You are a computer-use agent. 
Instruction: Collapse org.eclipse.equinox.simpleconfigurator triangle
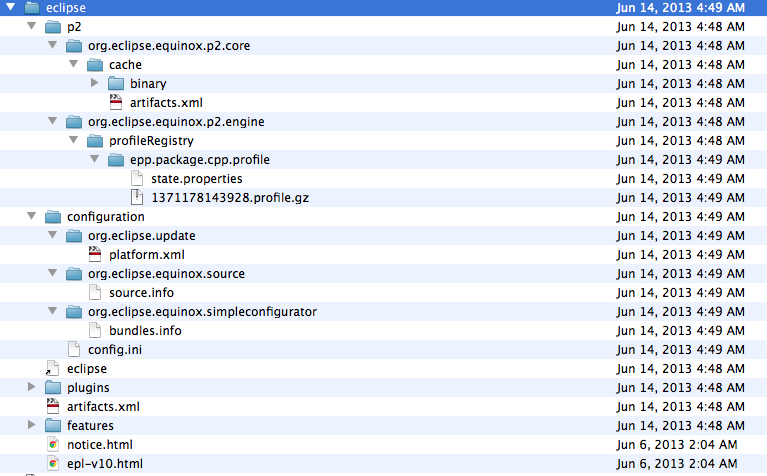tap(53, 311)
